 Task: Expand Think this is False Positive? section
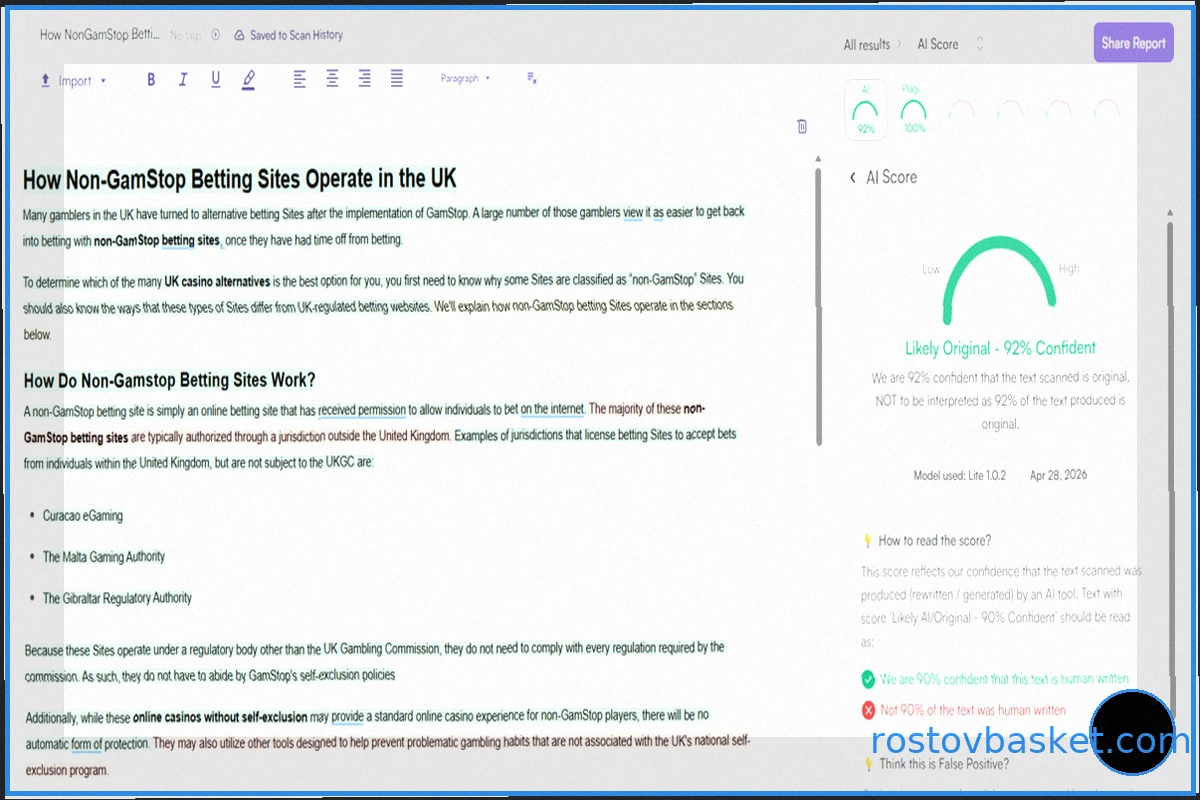click(944, 764)
